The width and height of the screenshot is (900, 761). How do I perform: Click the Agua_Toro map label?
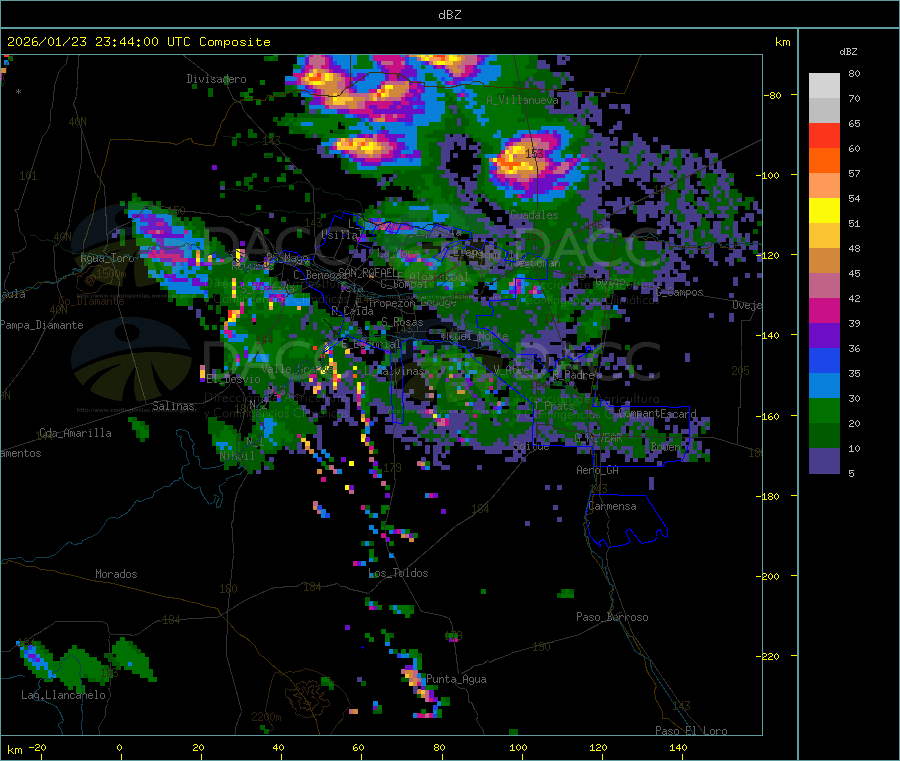coord(107,258)
